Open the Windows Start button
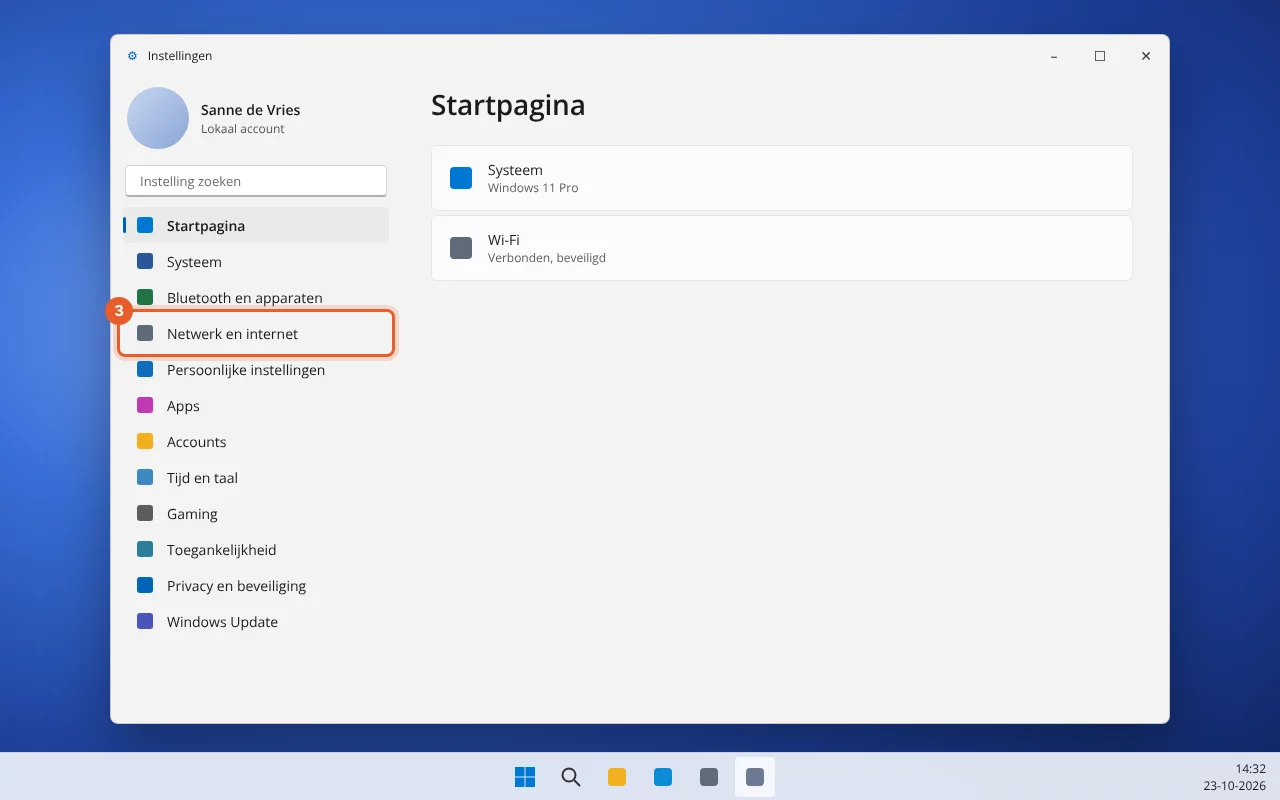 pos(525,777)
